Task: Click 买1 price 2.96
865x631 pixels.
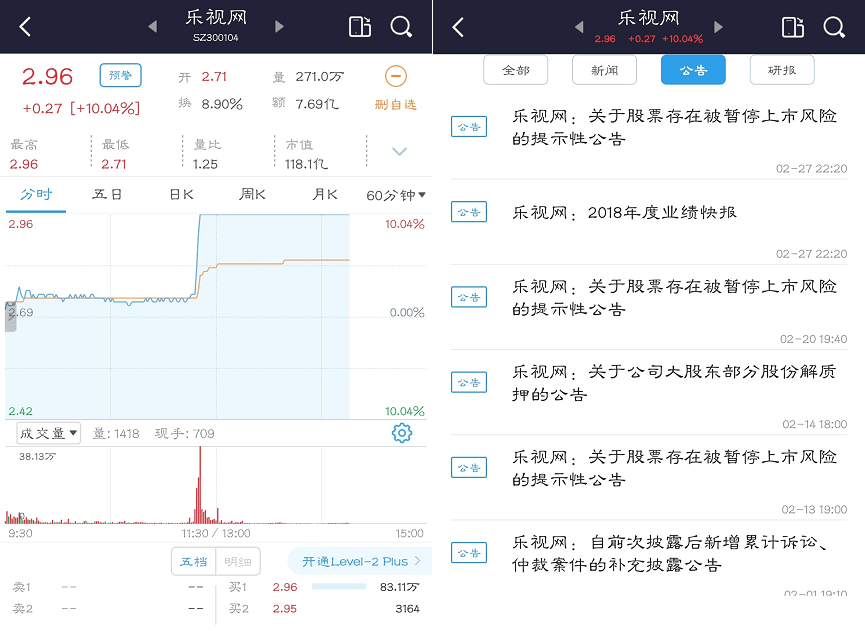Action: 285,587
